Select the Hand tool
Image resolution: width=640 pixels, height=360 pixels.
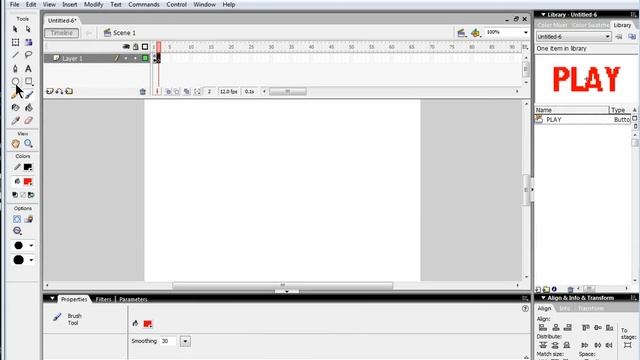[16, 144]
